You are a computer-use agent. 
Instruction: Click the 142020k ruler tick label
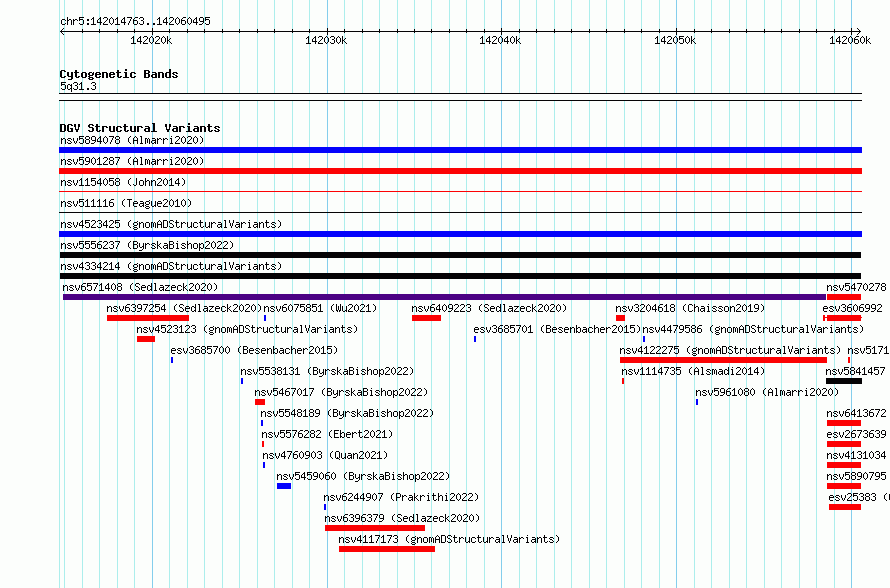click(151, 40)
